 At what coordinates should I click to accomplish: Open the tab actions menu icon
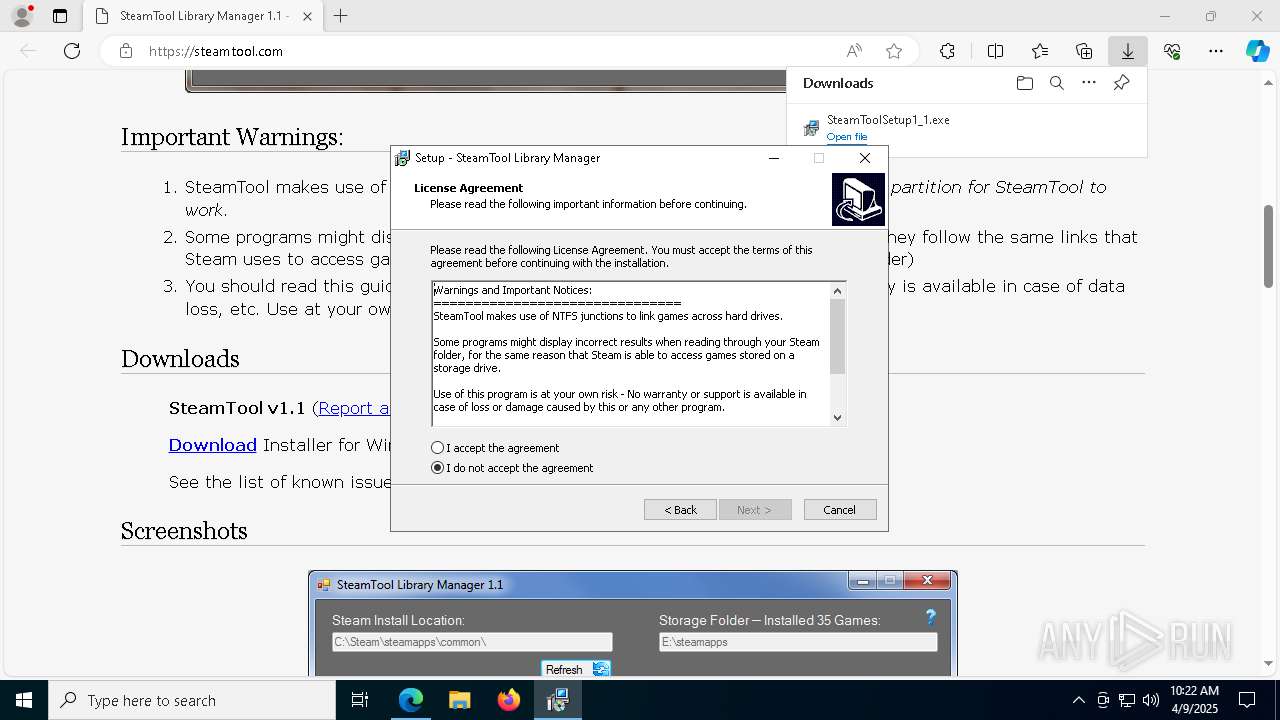click(x=60, y=16)
